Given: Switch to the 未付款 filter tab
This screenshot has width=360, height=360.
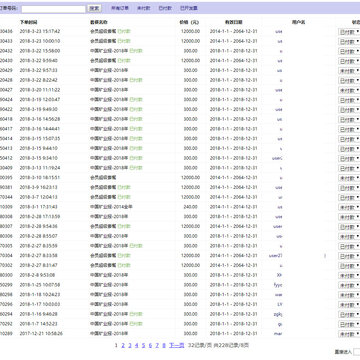Looking at the screenshot, I should pos(144,8).
